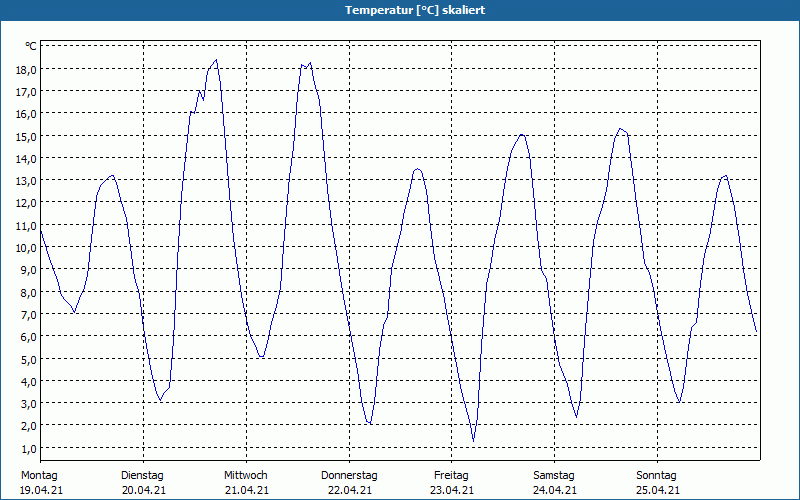Select the Mittwoch day label
800x500 pixels.
point(245,475)
